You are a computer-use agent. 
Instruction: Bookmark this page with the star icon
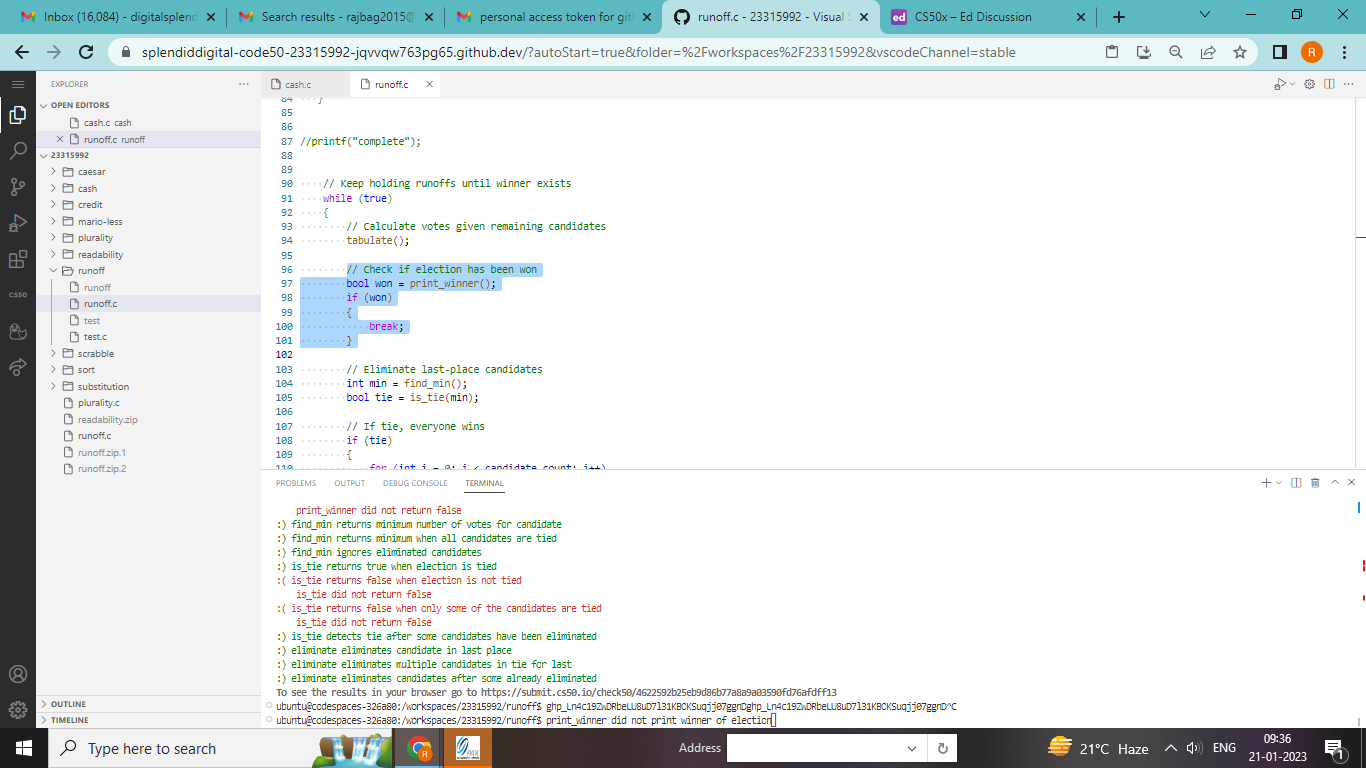[x=1240, y=52]
